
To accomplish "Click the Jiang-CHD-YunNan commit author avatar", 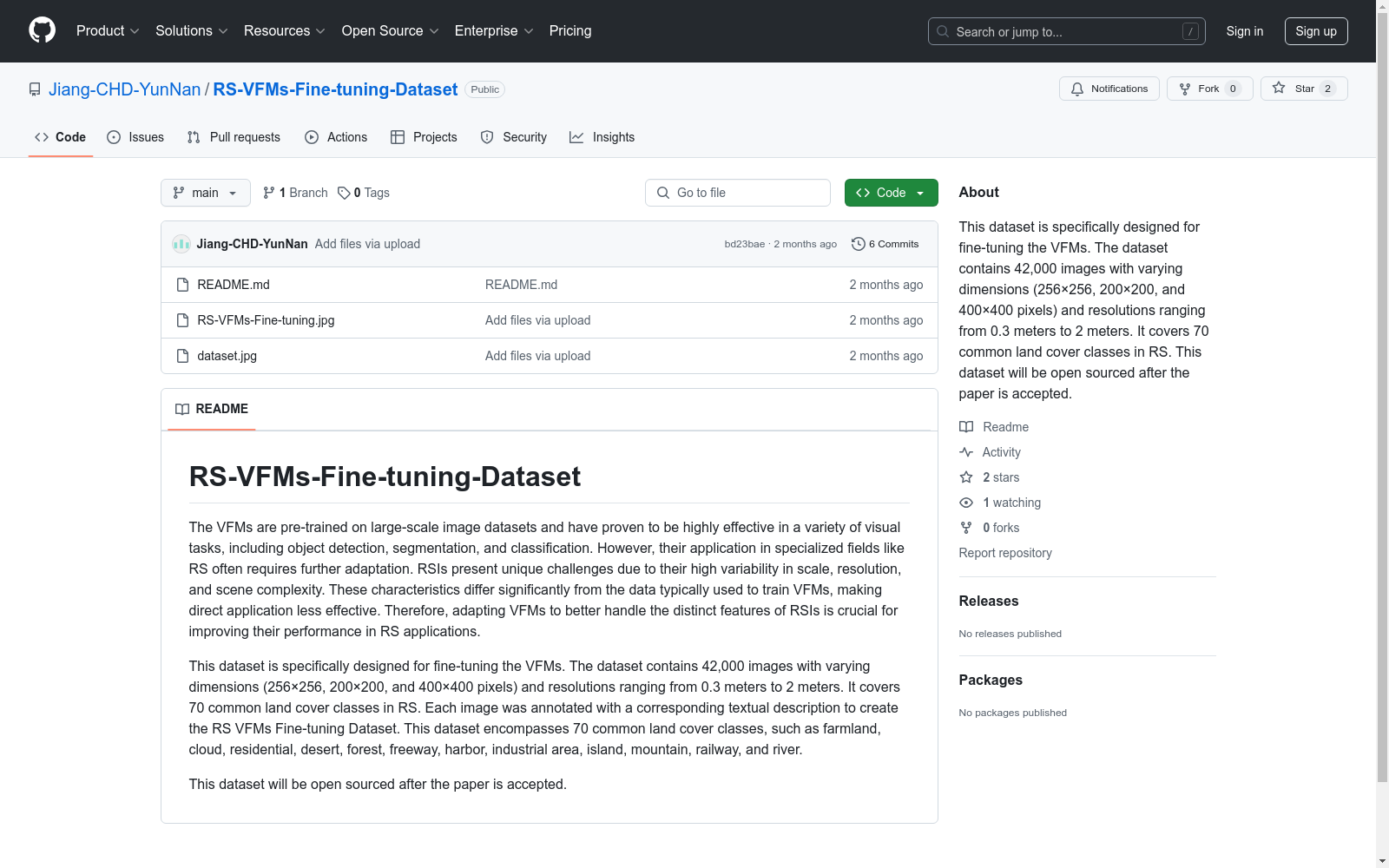I will [181, 244].
